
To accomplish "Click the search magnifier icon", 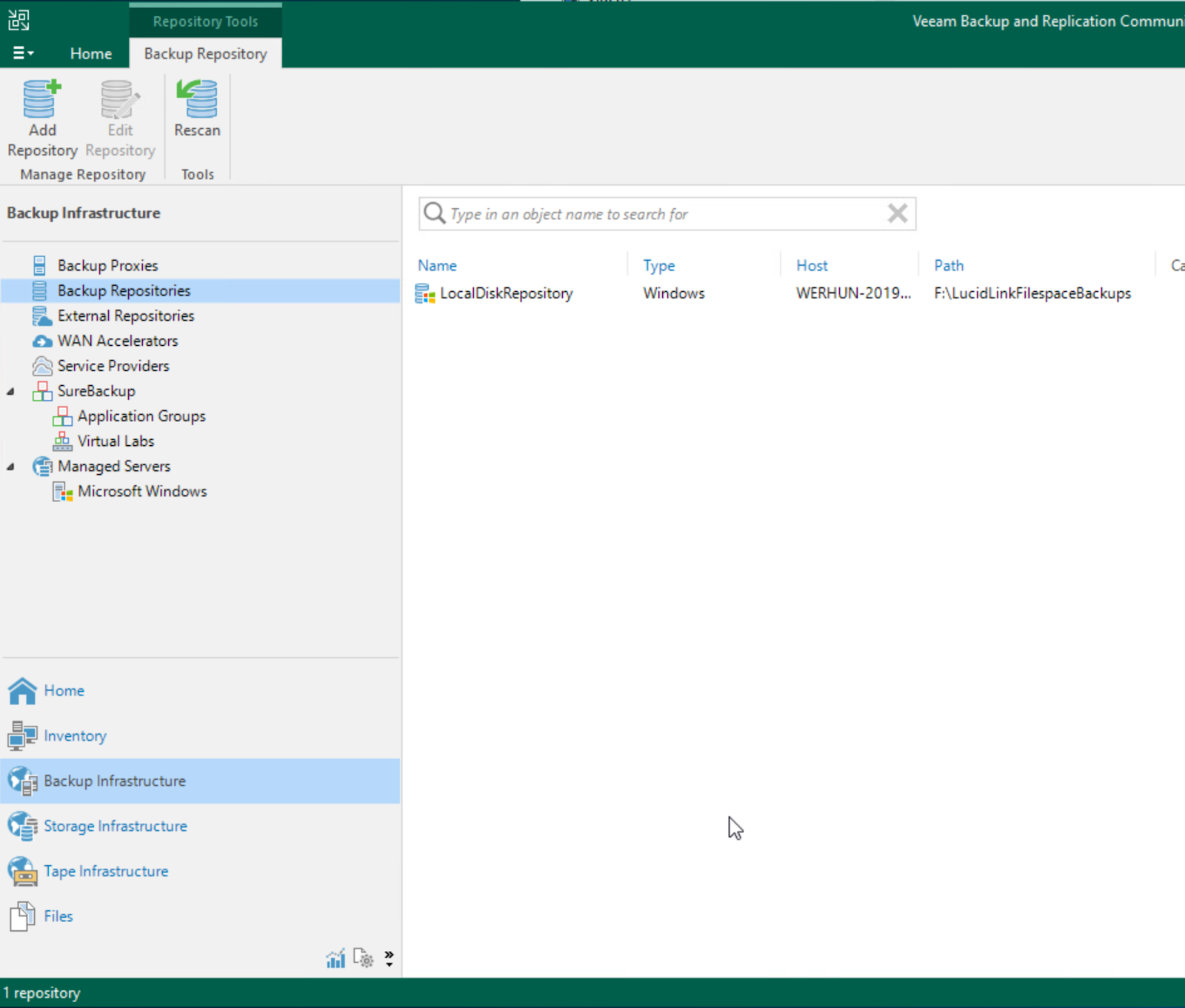I will click(x=434, y=213).
